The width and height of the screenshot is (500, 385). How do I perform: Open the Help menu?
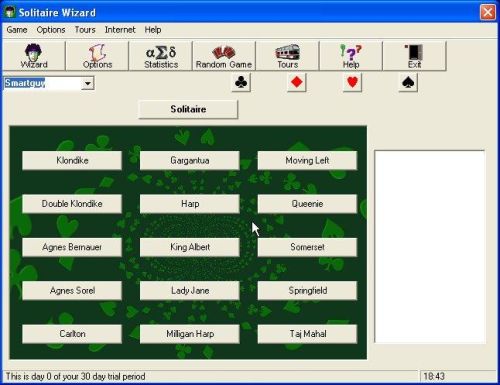[x=153, y=30]
